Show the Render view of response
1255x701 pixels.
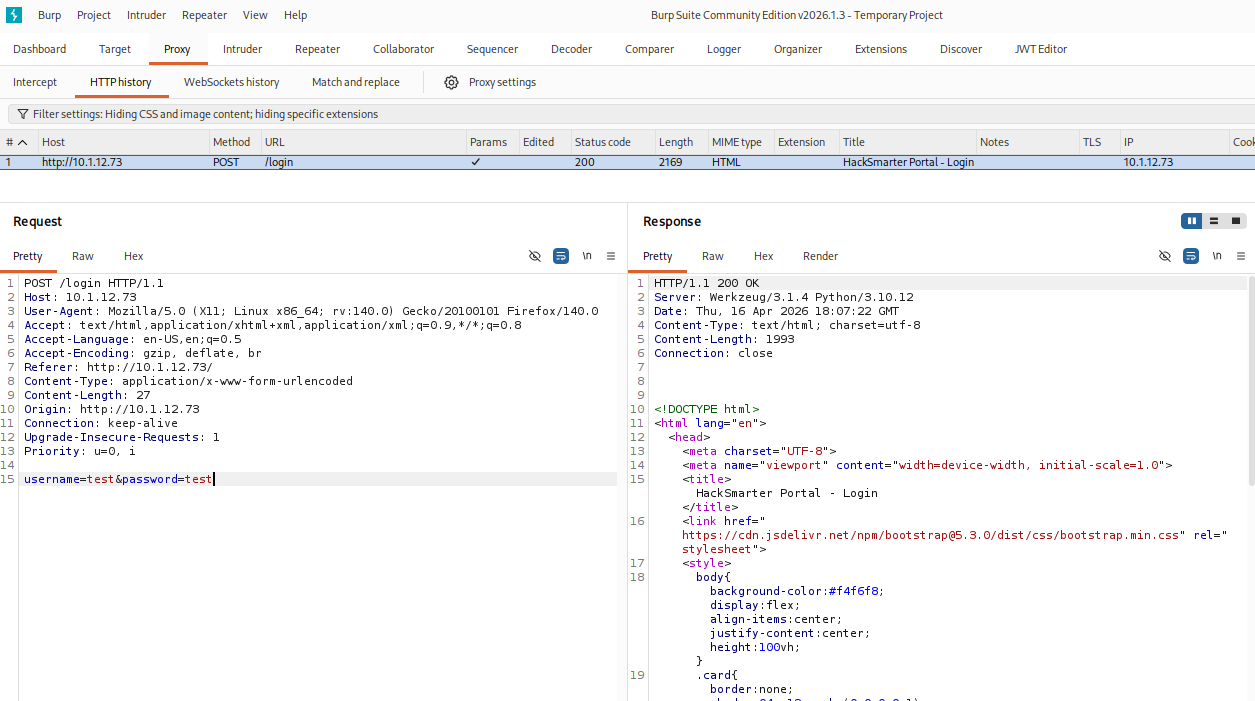(x=820, y=256)
